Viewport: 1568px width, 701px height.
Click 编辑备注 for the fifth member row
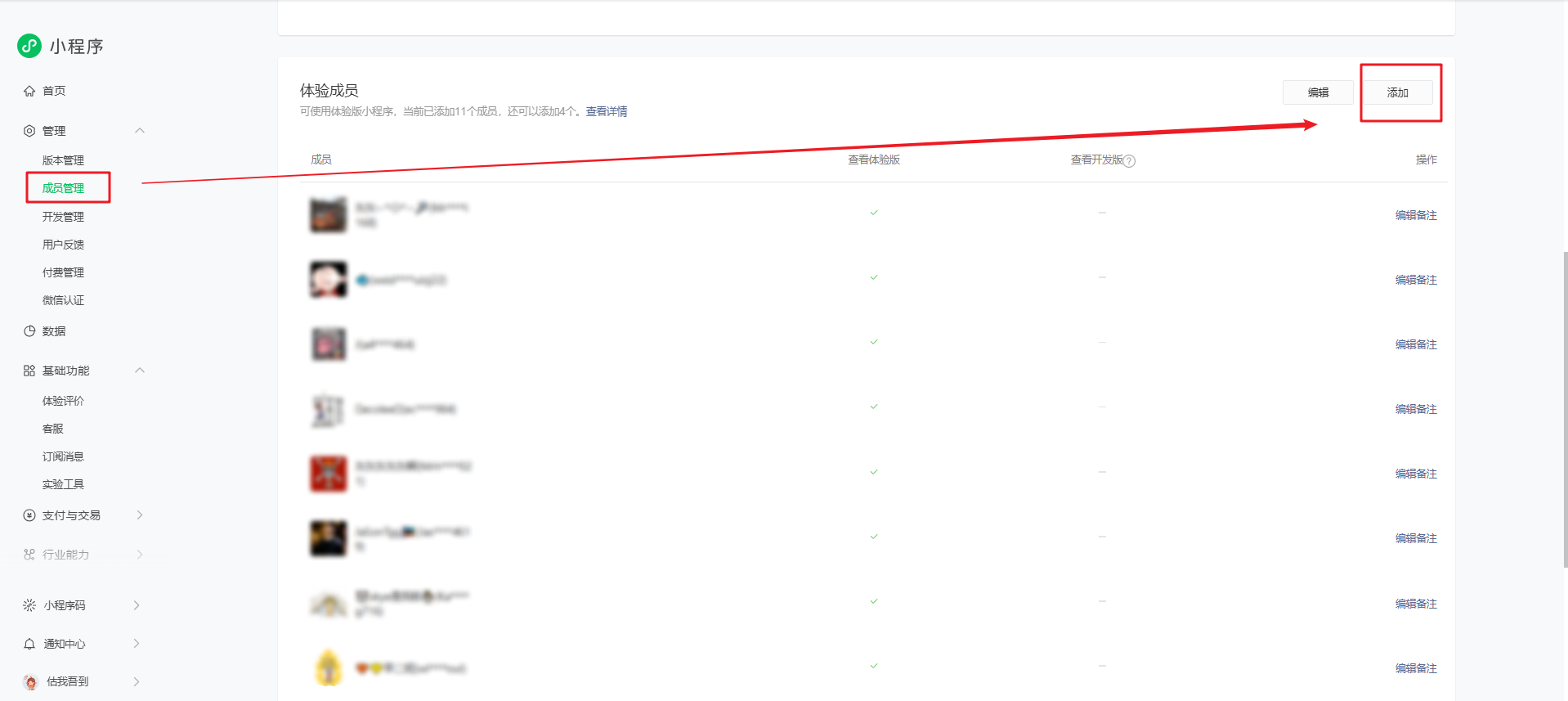[1416, 474]
